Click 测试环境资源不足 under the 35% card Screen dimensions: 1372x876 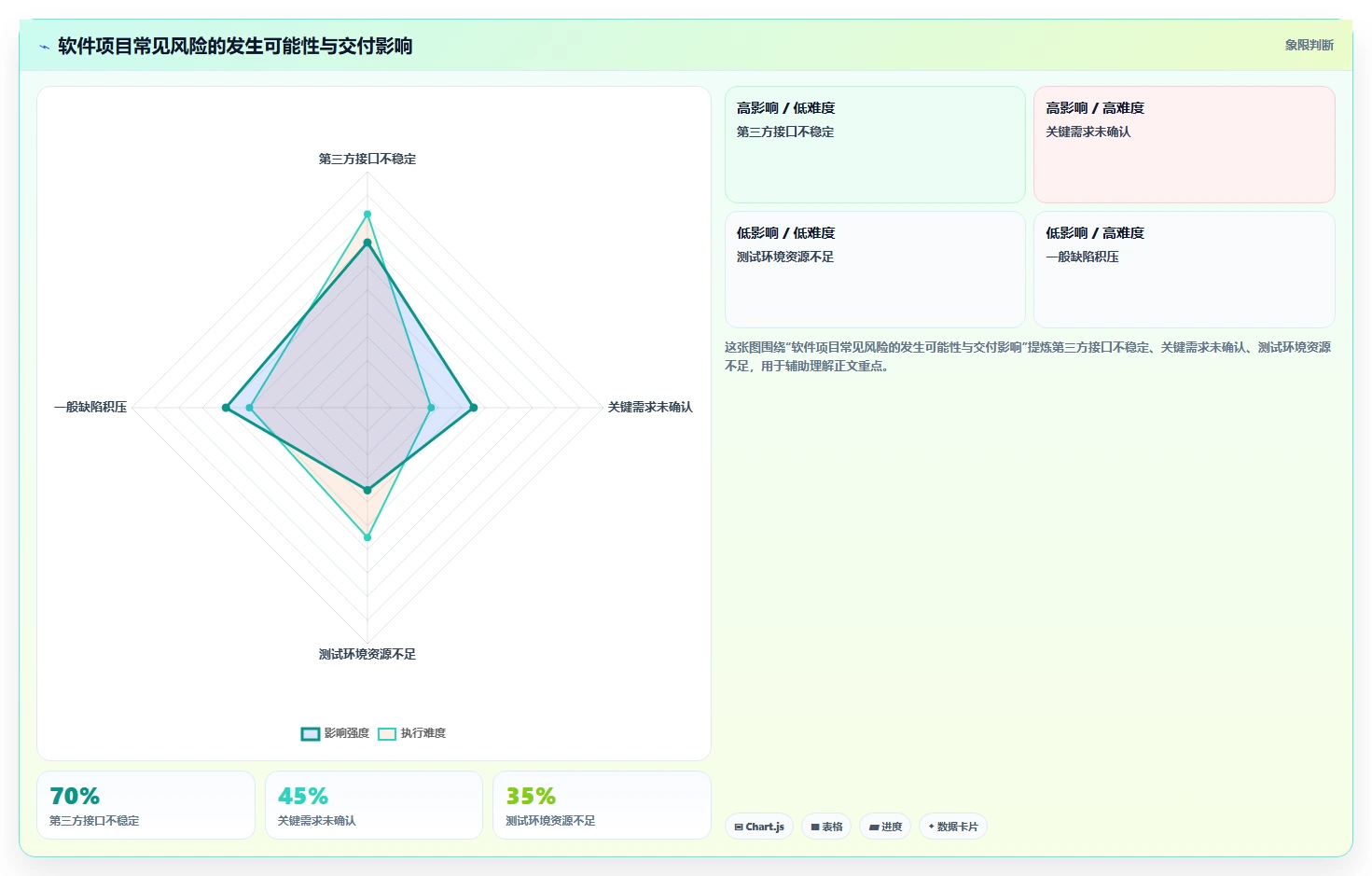coord(550,821)
